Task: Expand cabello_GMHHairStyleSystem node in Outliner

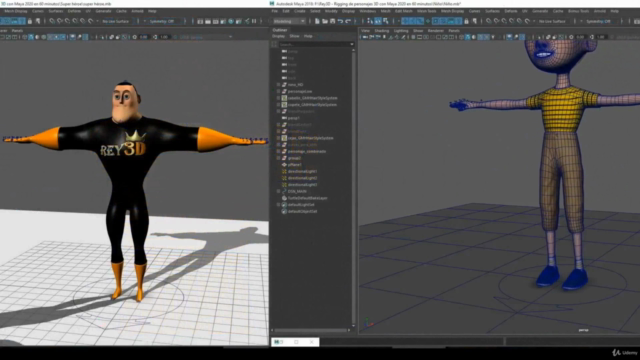Action: pyautogui.click(x=278, y=98)
